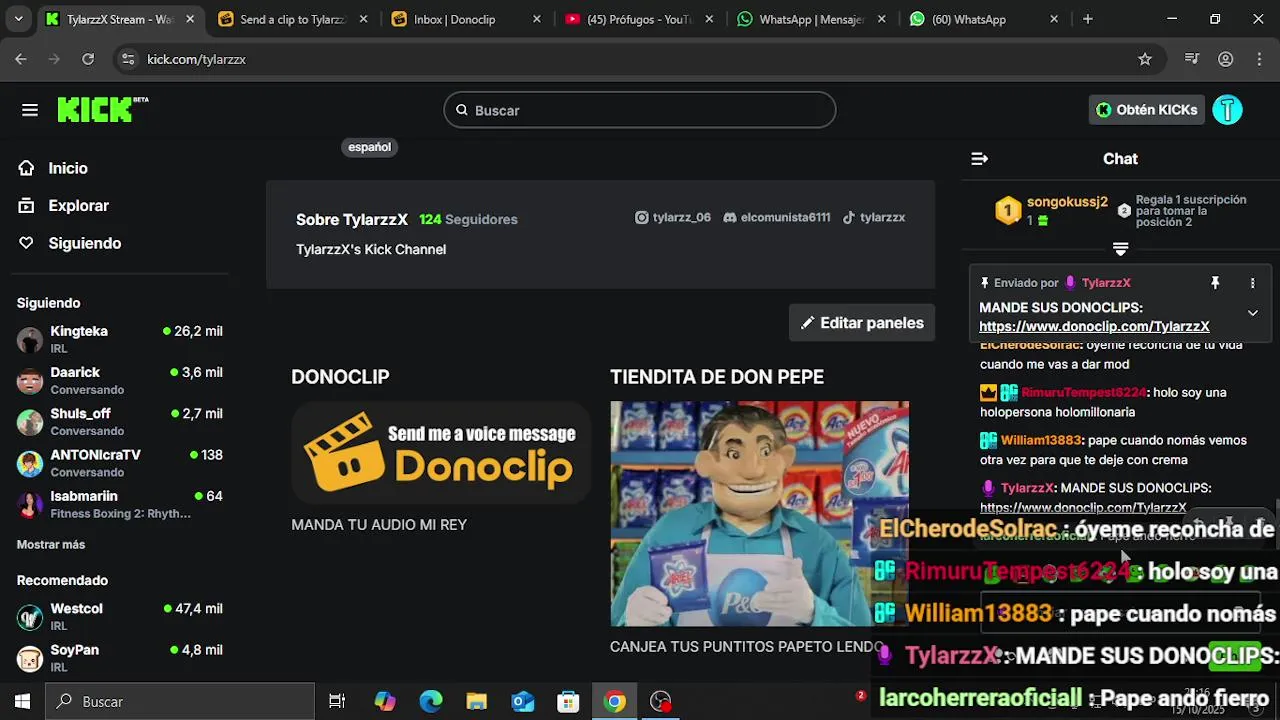Open Copilot from the taskbar
Screen dimensions: 1280x720
click(x=385, y=701)
